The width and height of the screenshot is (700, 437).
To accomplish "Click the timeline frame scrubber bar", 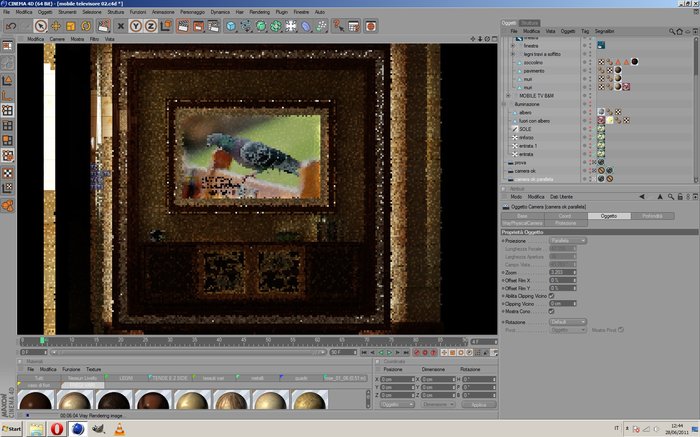I will [x=244, y=341].
